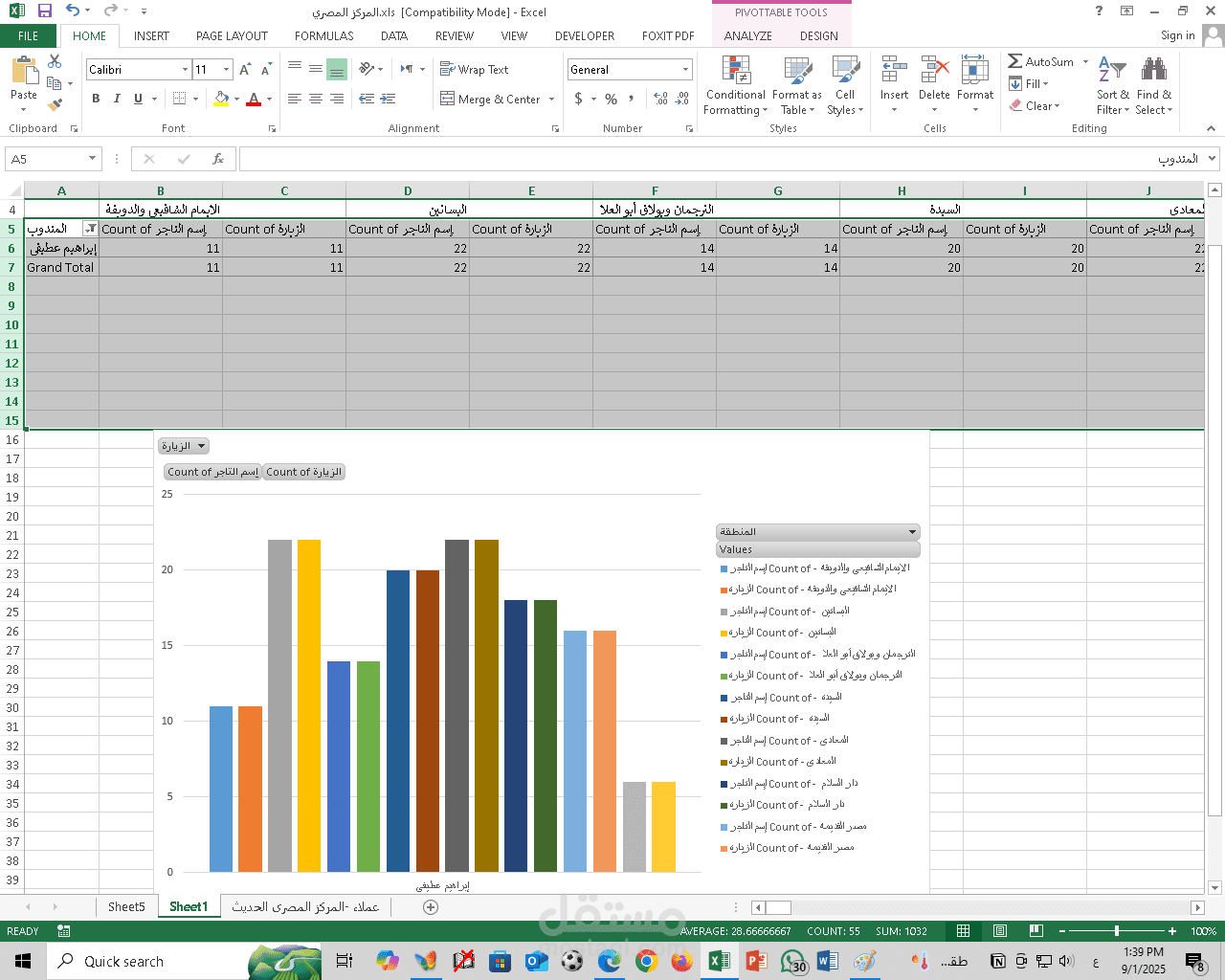Click the Center align icon

(x=316, y=99)
